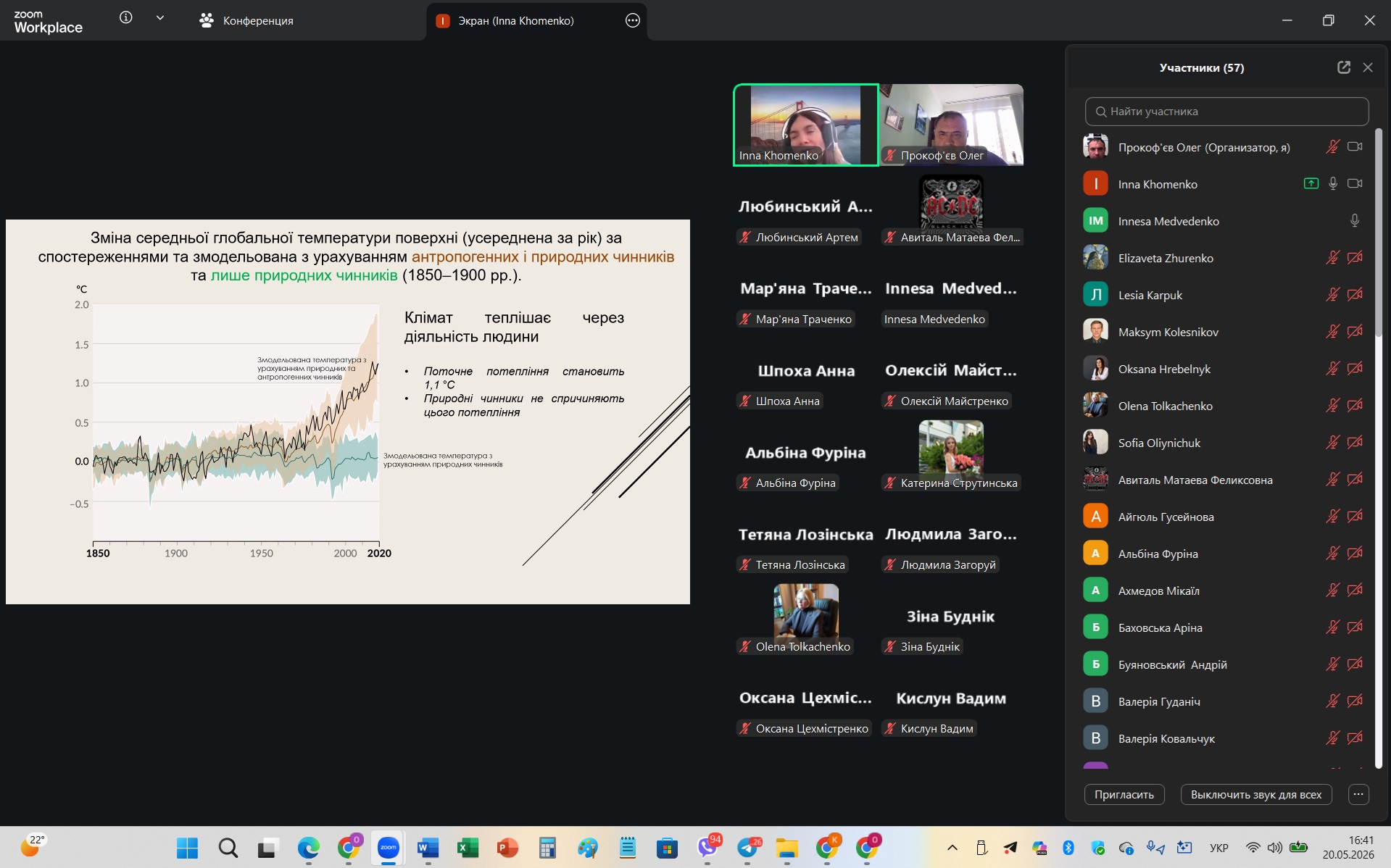Expand the dropdown arrow beside meeting info
The image size is (1391, 868).
160,17
